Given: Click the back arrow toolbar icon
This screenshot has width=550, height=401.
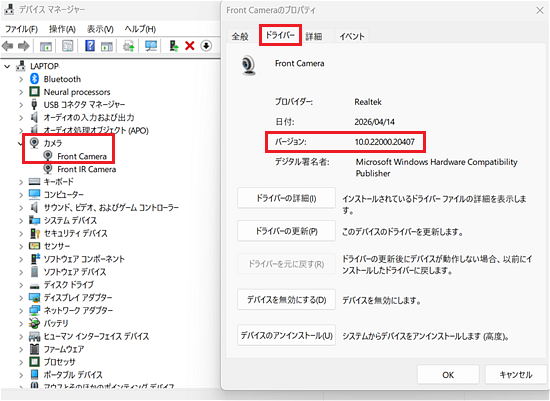Looking at the screenshot, I should pos(8,46).
